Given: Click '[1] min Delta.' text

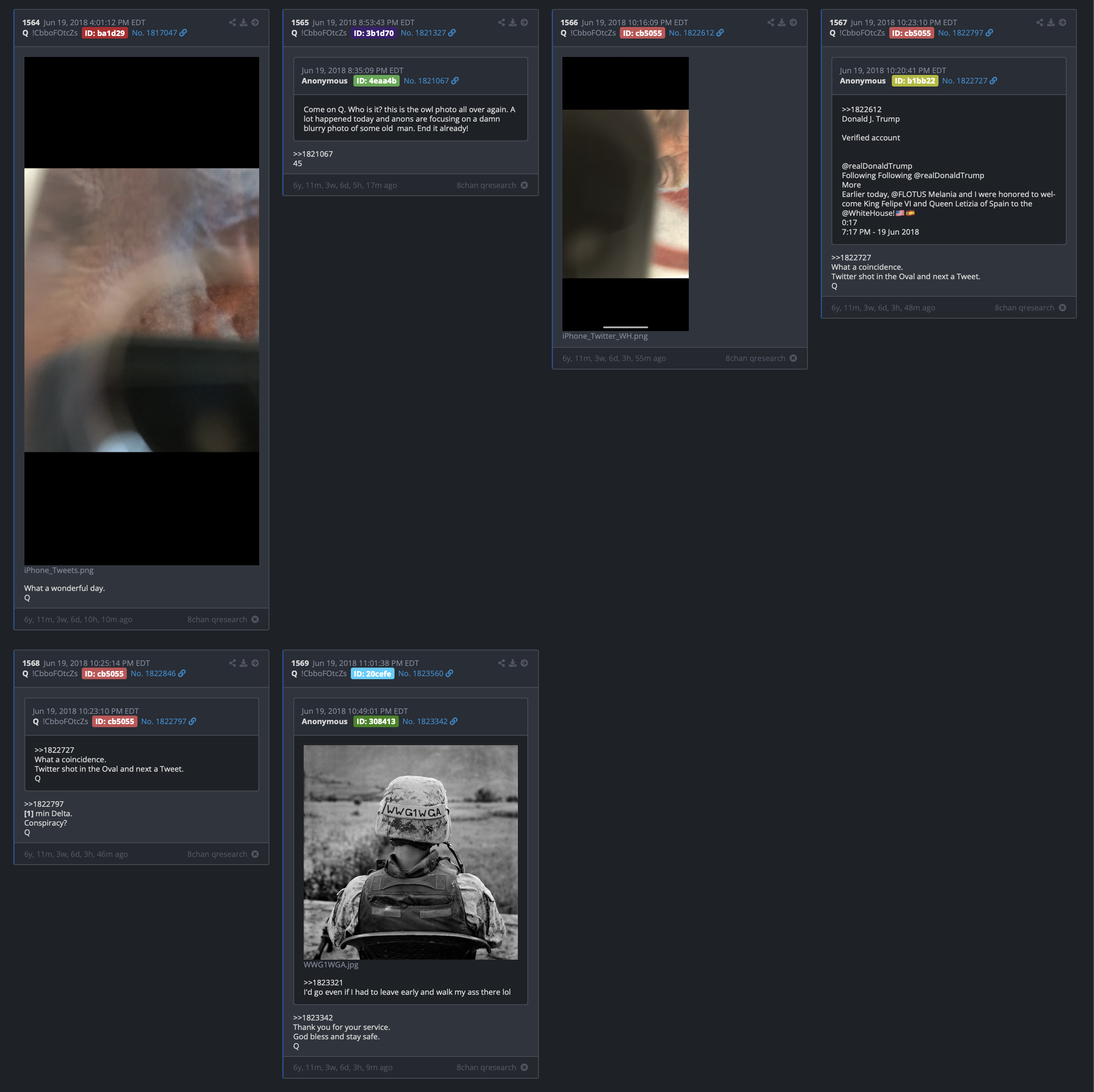Looking at the screenshot, I should pyautogui.click(x=48, y=814).
